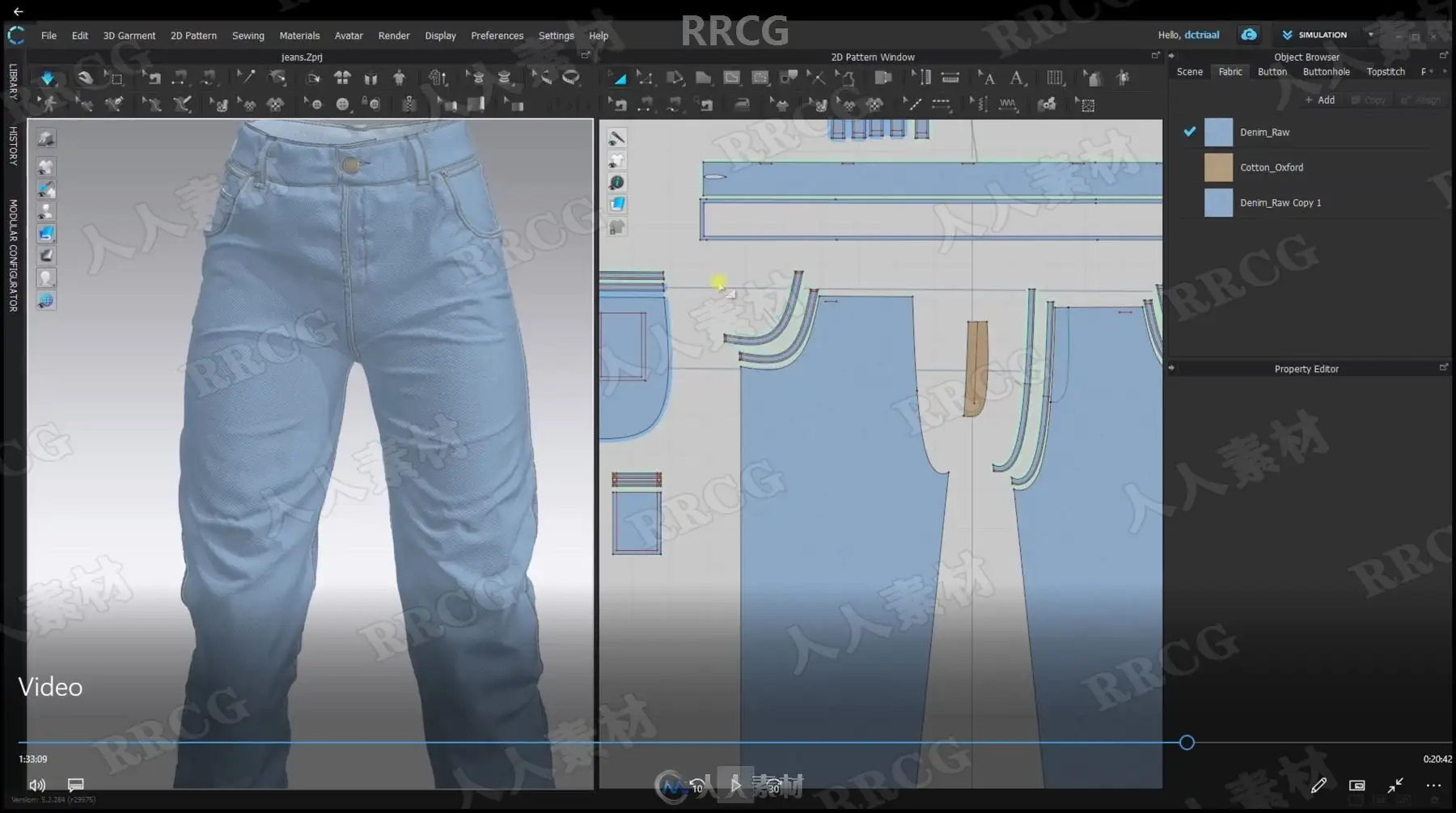Screen dimensions: 1456x813
Task: Select the Denim_Raw Copy 1 fabric item
Action: click(x=1310, y=203)
